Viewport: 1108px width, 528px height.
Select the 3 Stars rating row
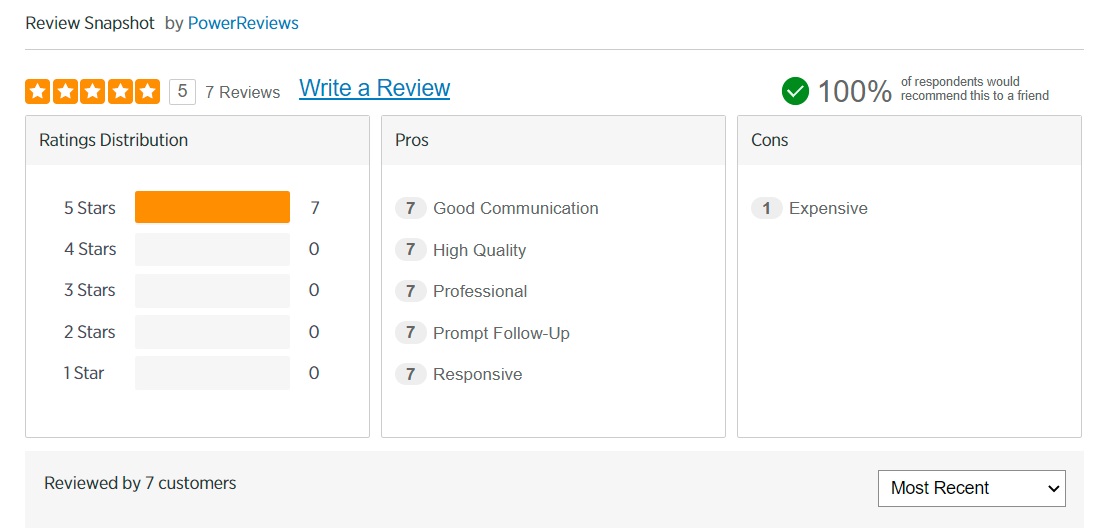(212, 290)
